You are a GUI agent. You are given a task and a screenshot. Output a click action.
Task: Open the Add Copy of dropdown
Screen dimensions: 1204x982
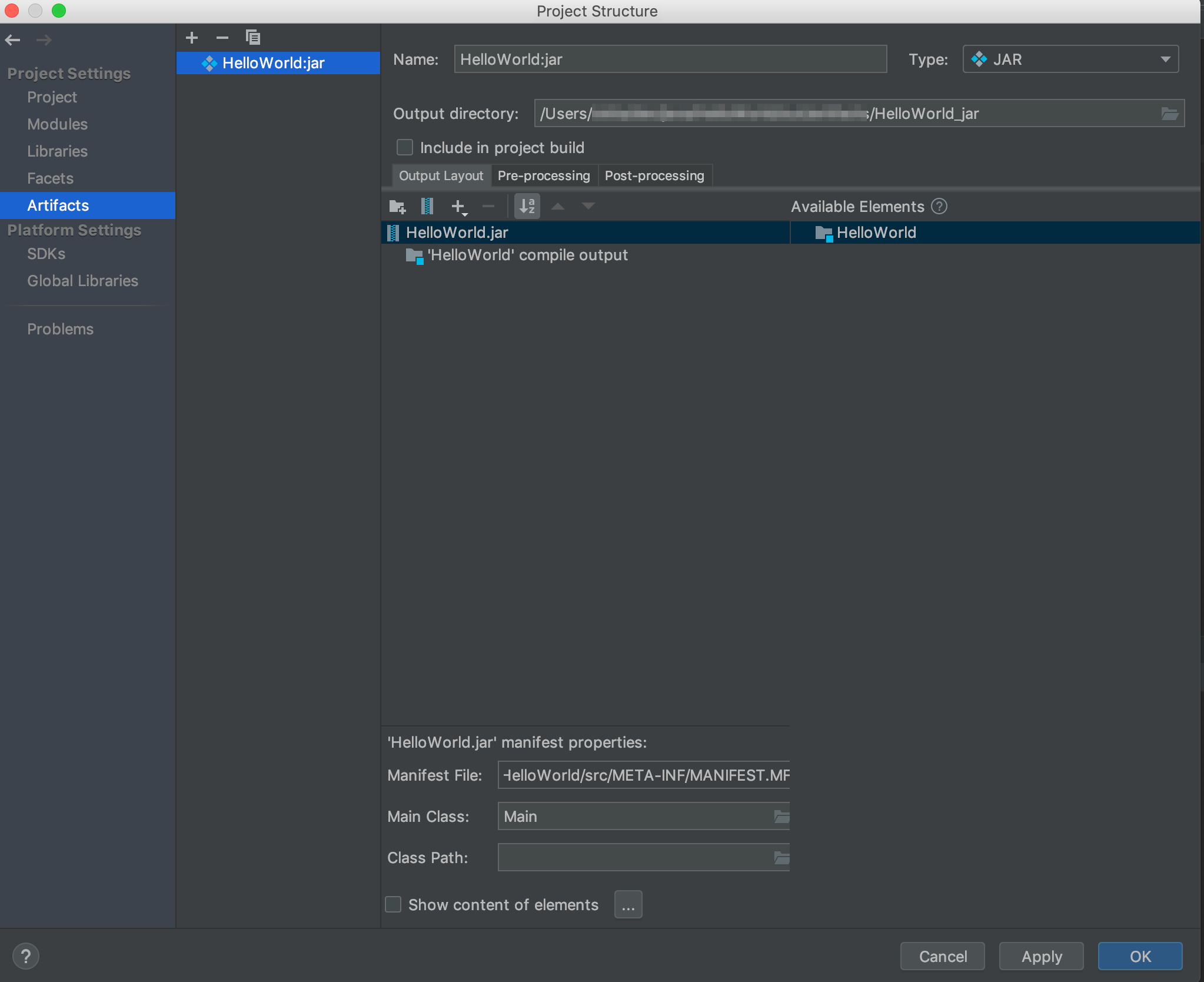pos(459,207)
